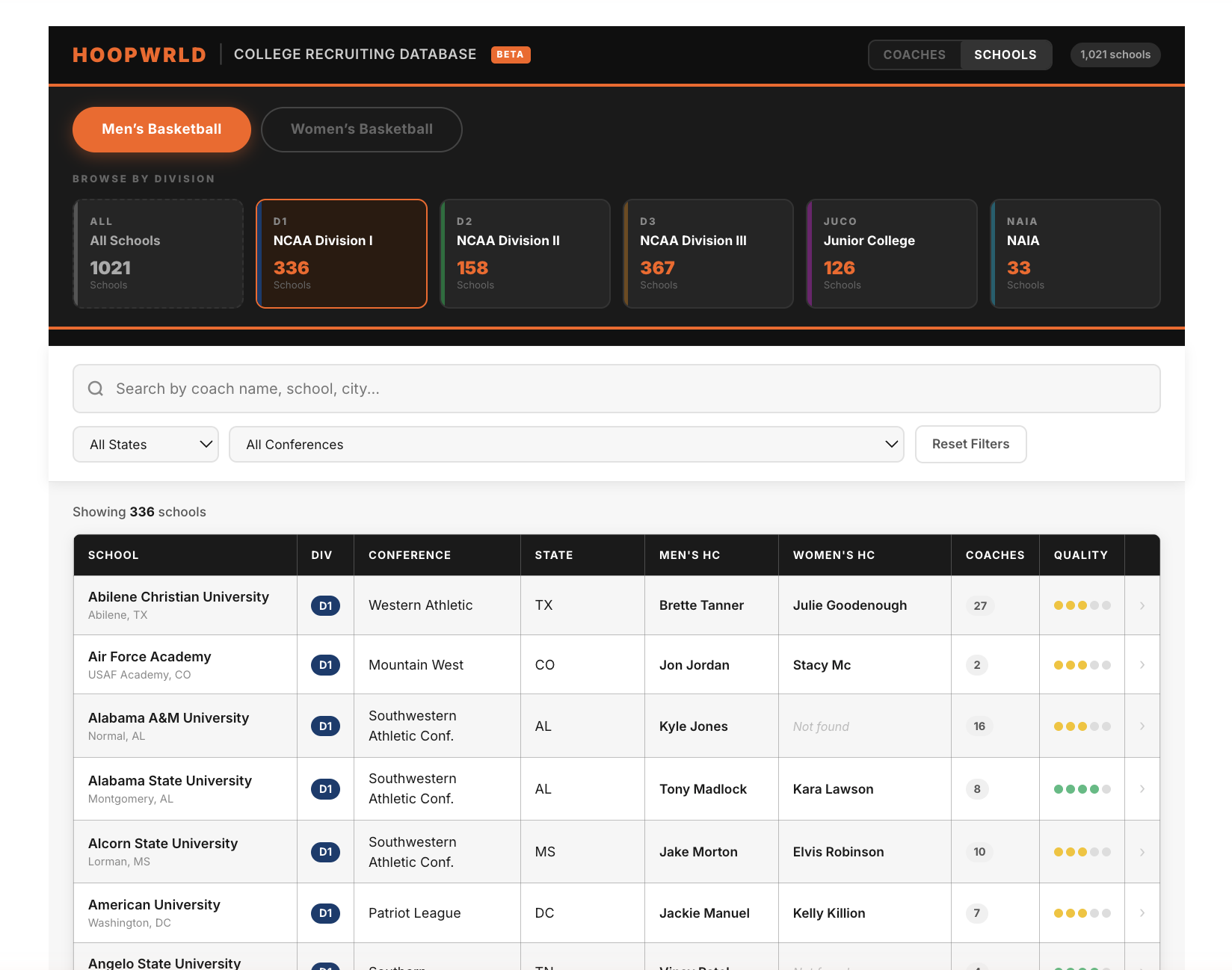The image size is (1232, 970).
Task: Click the coach count badge showing 27
Action: point(979,605)
